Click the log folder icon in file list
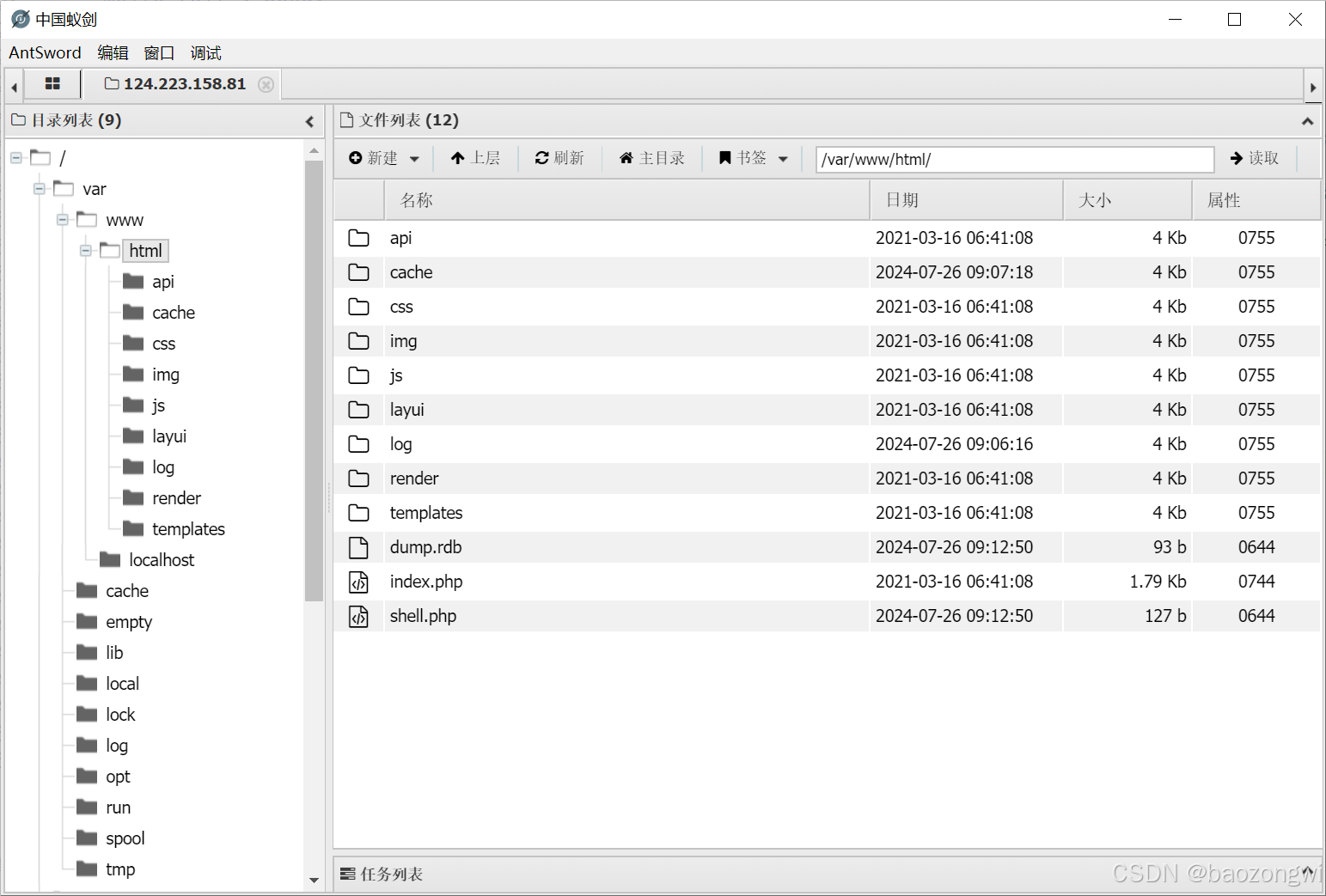The height and width of the screenshot is (896, 1326). coord(358,444)
